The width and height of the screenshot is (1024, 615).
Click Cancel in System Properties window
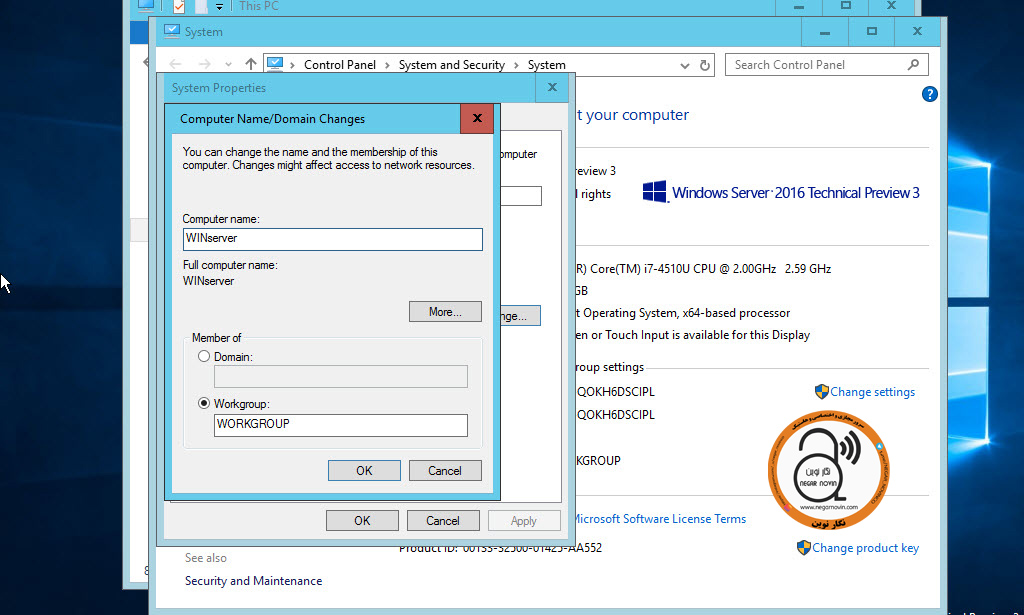(443, 520)
